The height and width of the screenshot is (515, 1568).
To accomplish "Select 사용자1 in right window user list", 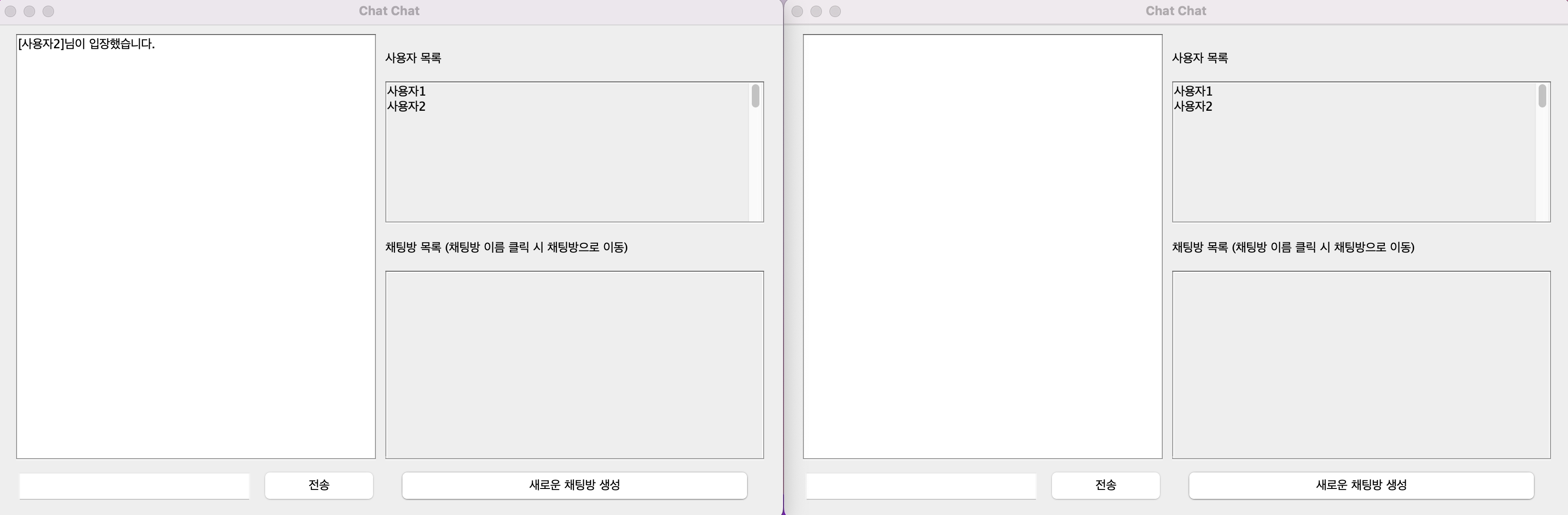I will 1193,91.
